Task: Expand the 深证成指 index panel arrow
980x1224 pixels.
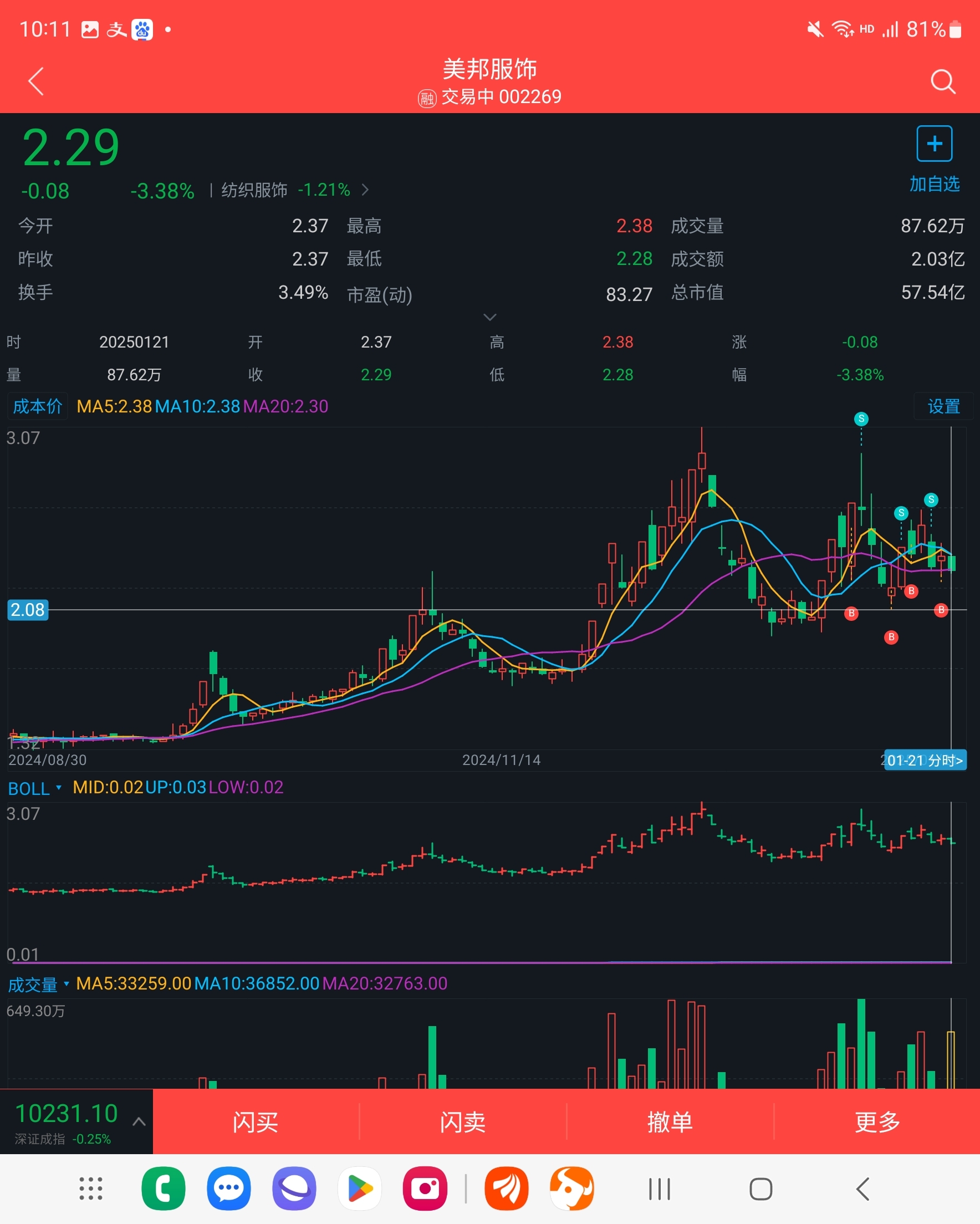Action: click(x=139, y=1122)
